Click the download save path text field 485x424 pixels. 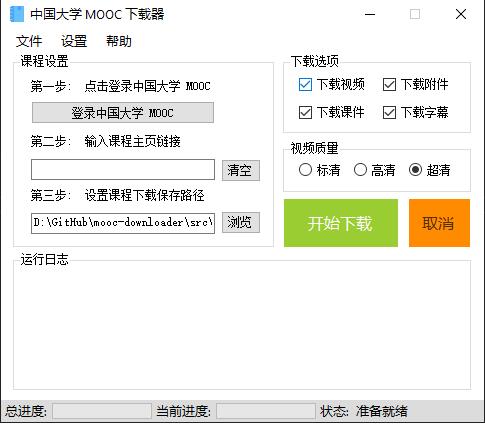pos(123,223)
